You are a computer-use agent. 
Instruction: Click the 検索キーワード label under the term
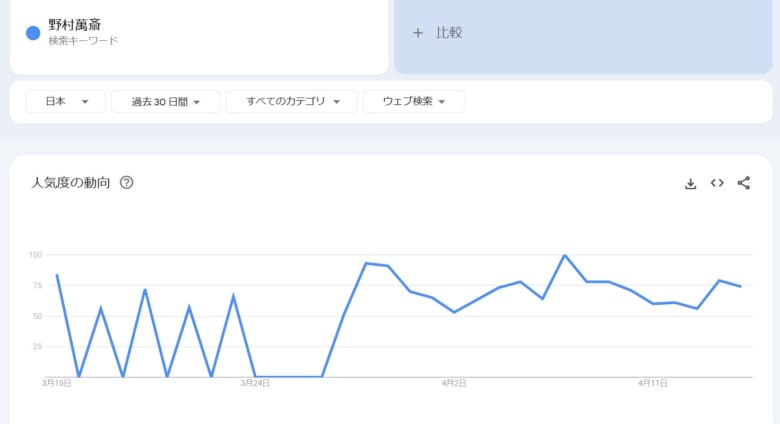pyautogui.click(x=83, y=41)
